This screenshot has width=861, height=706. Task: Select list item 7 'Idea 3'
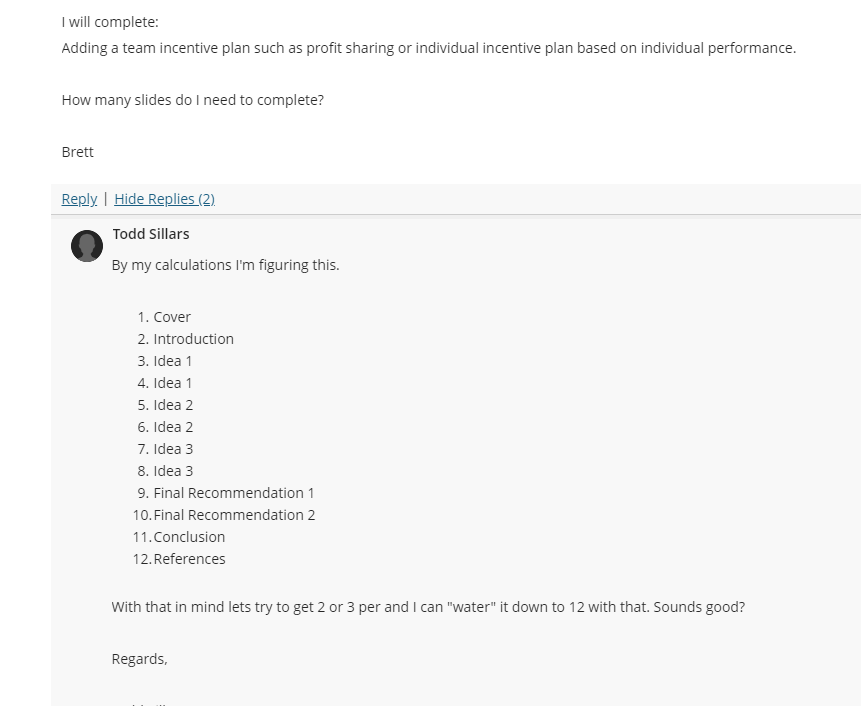pos(173,449)
